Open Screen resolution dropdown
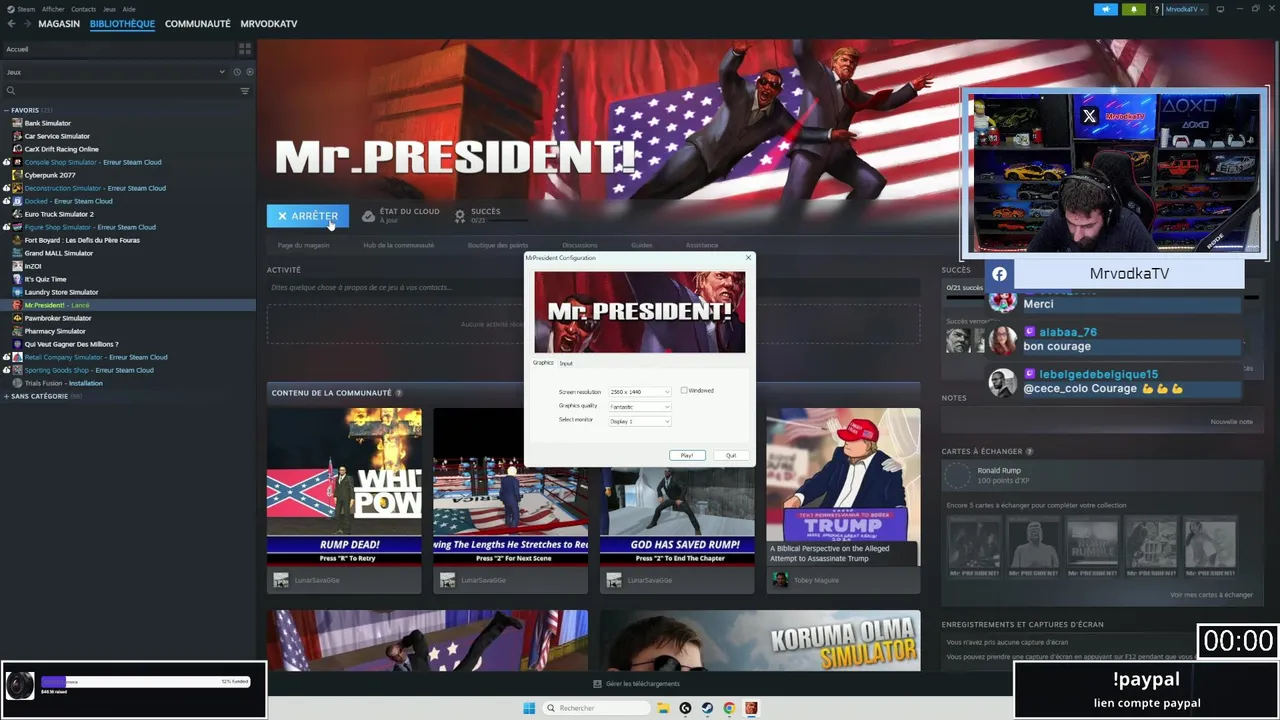The width and height of the screenshot is (1280, 720). pos(640,392)
